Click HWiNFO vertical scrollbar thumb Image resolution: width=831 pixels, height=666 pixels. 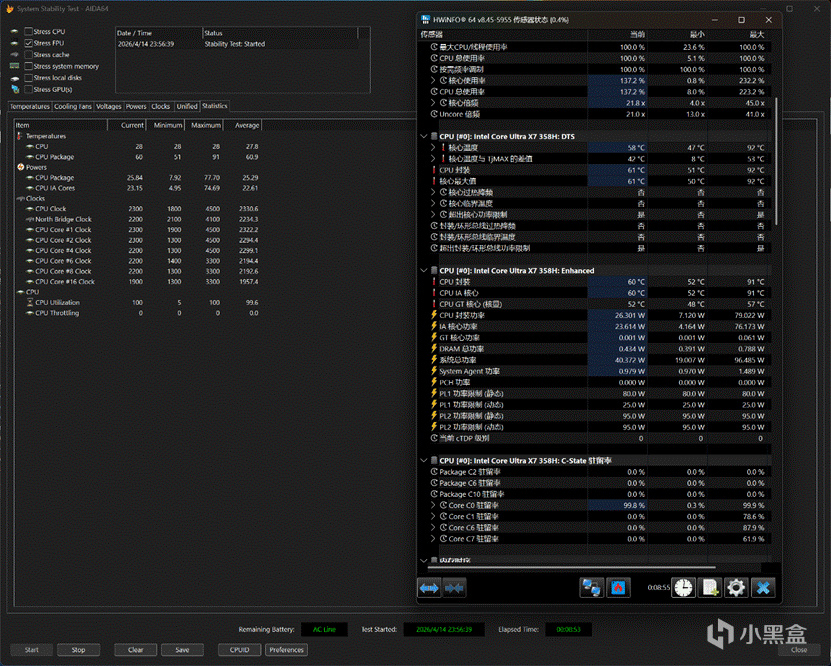point(776,161)
